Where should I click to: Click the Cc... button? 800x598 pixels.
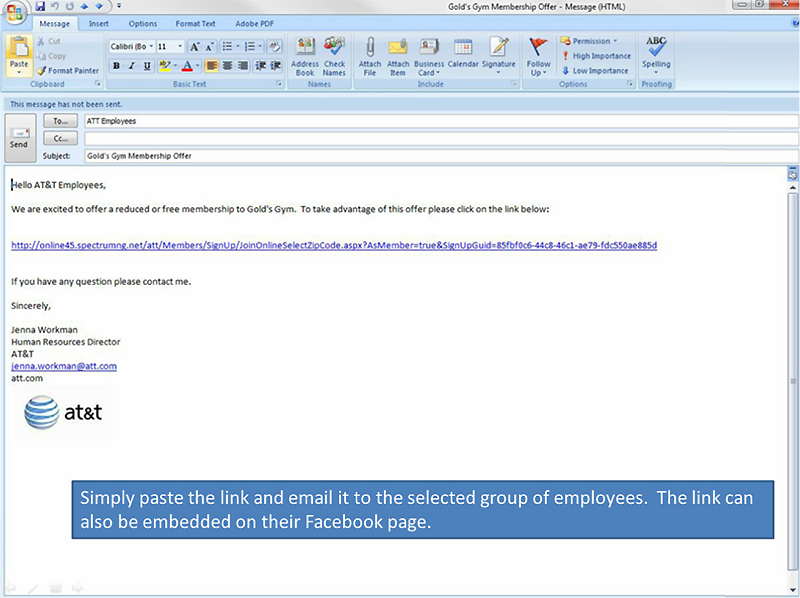click(60, 138)
